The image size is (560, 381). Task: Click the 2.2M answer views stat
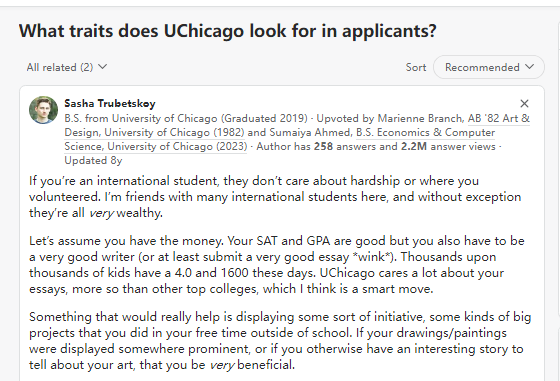tap(448, 146)
